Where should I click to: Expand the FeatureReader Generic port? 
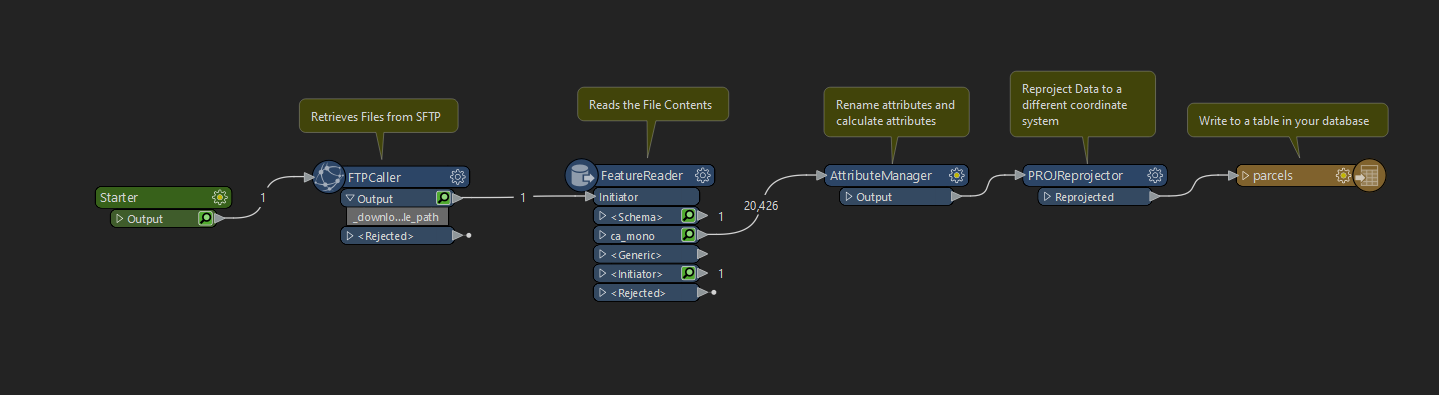coord(603,255)
